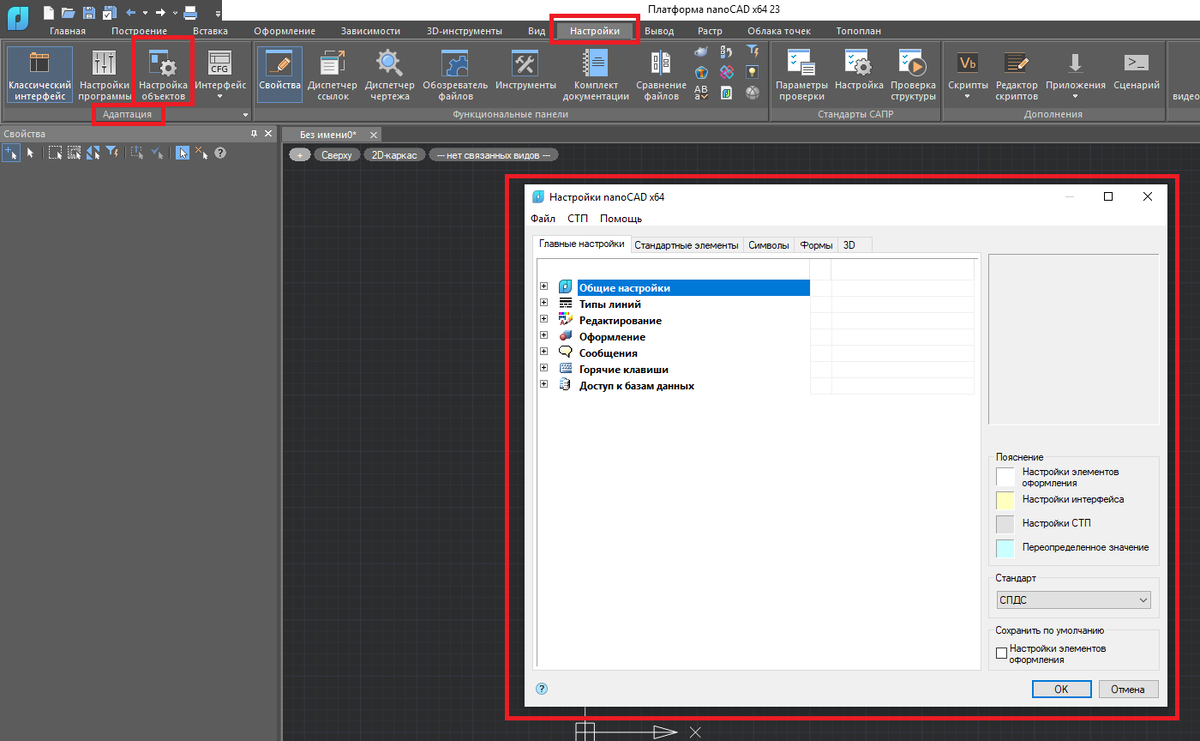The width and height of the screenshot is (1200, 741).
Task: Click the Print icon in quick access toolbar
Action: 190,12
